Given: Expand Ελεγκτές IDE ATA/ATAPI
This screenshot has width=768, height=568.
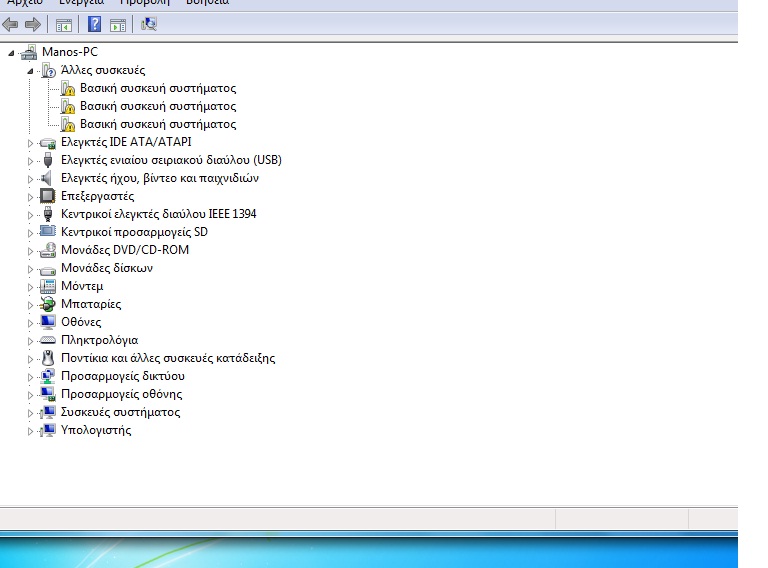Looking at the screenshot, I should point(30,143).
